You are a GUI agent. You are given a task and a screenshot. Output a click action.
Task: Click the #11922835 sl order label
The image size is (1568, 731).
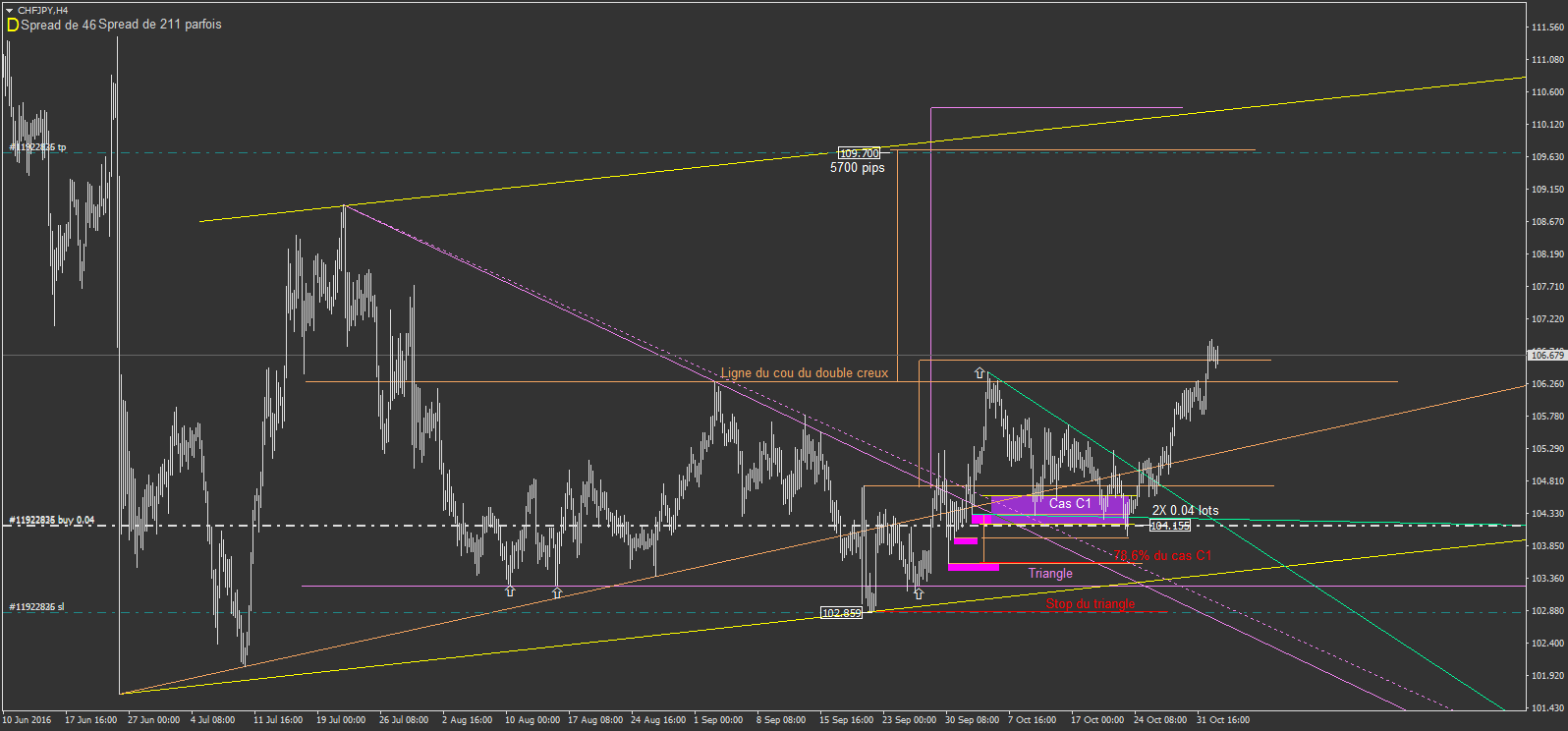tap(36, 607)
